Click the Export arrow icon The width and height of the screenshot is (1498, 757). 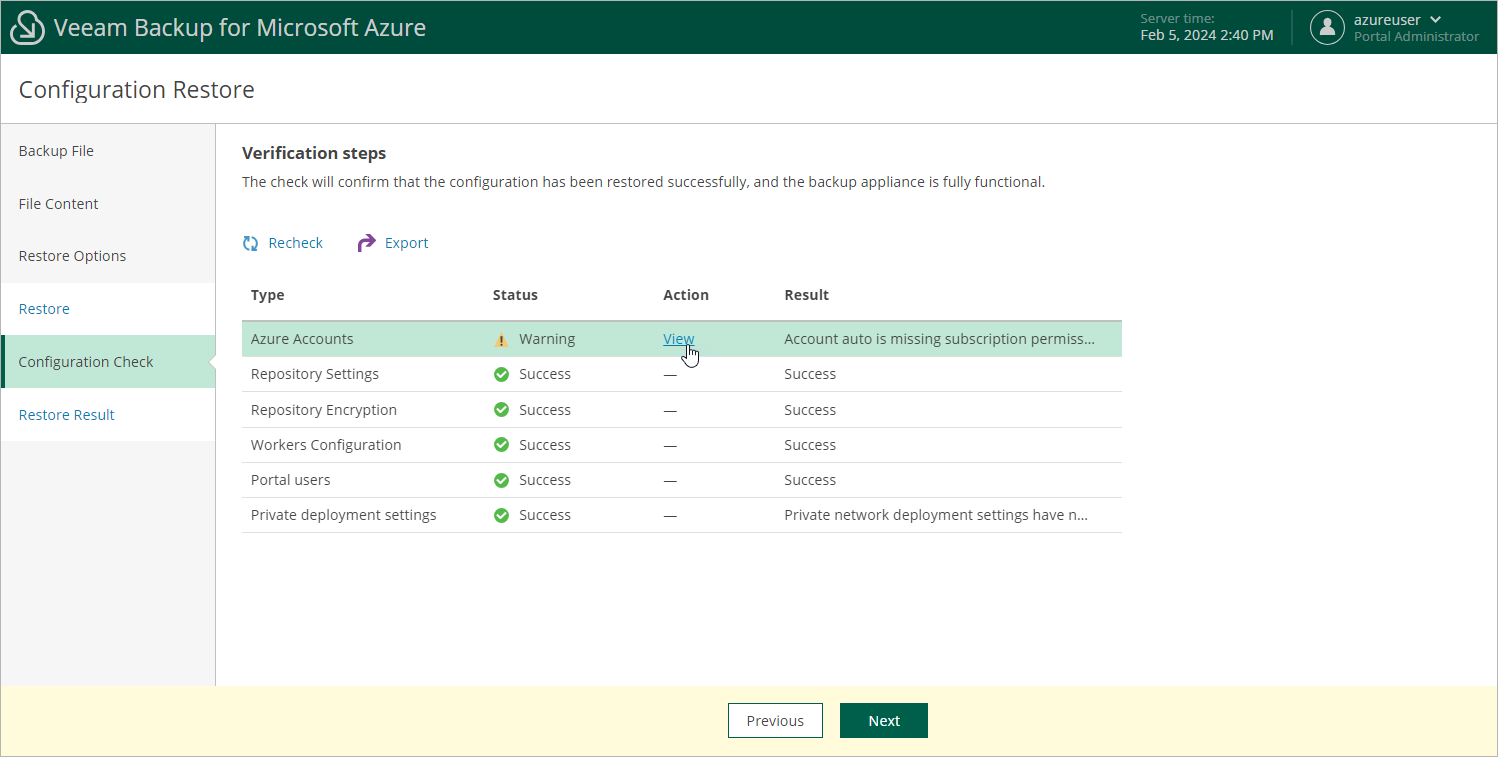(x=367, y=243)
